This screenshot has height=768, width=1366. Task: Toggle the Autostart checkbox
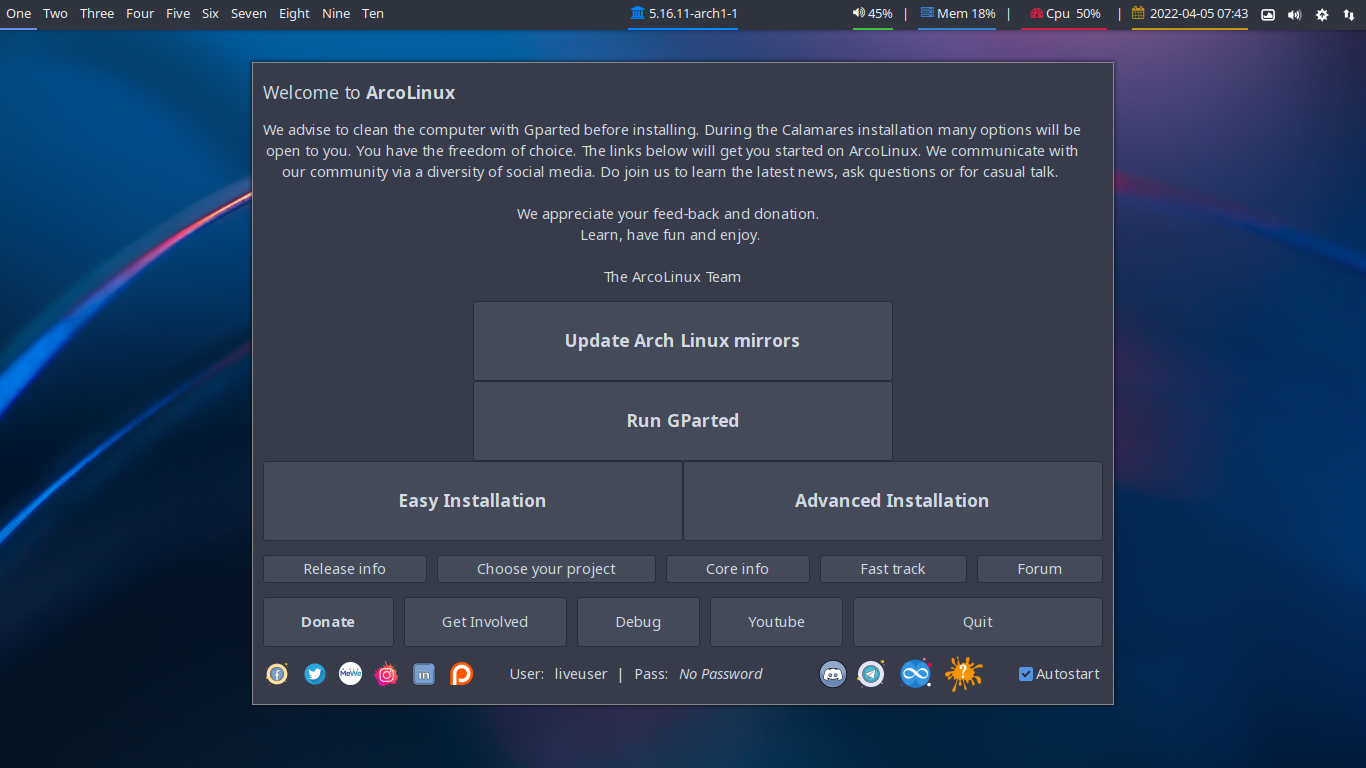1026,674
